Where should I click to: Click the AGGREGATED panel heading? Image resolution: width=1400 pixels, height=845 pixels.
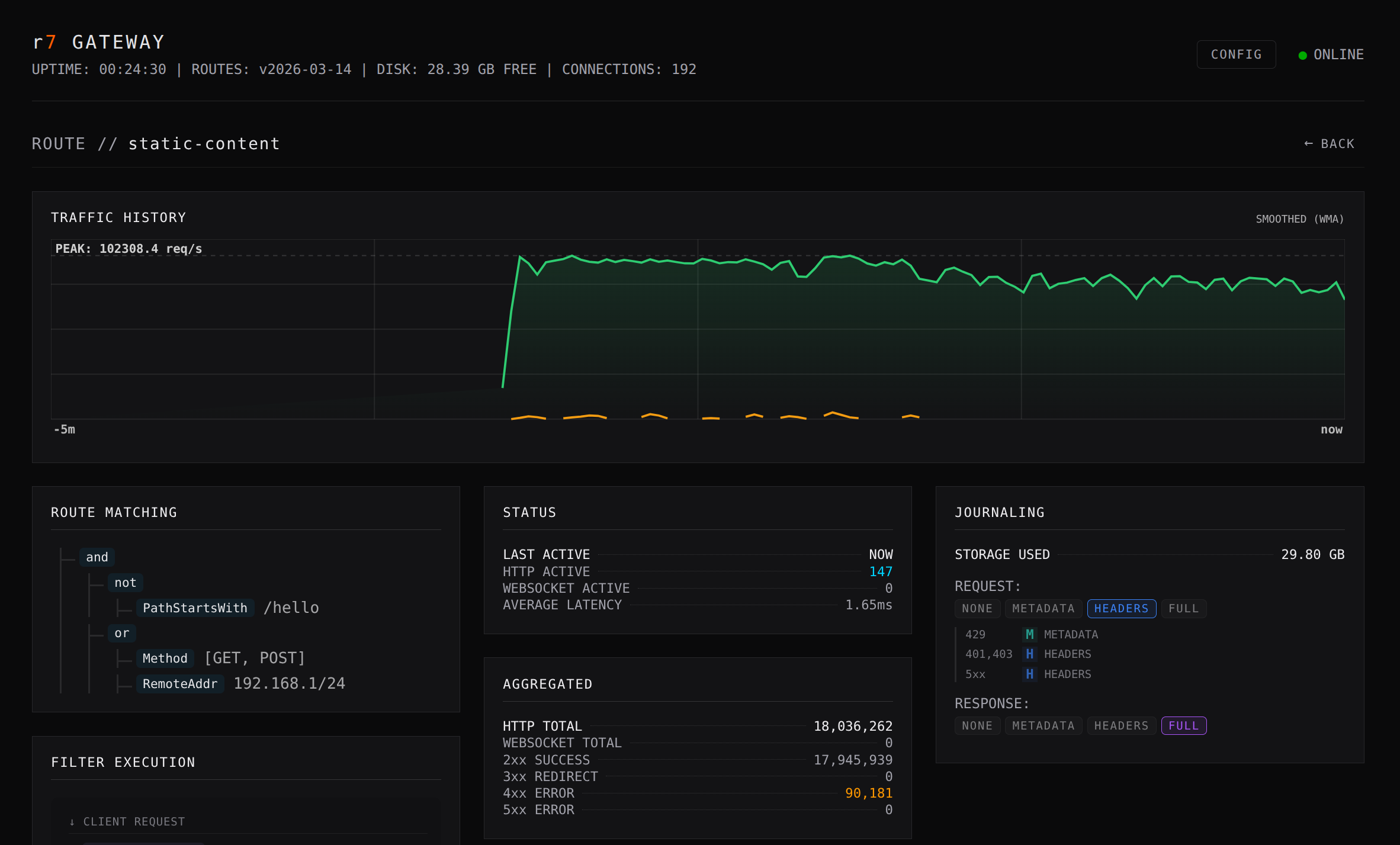[547, 684]
